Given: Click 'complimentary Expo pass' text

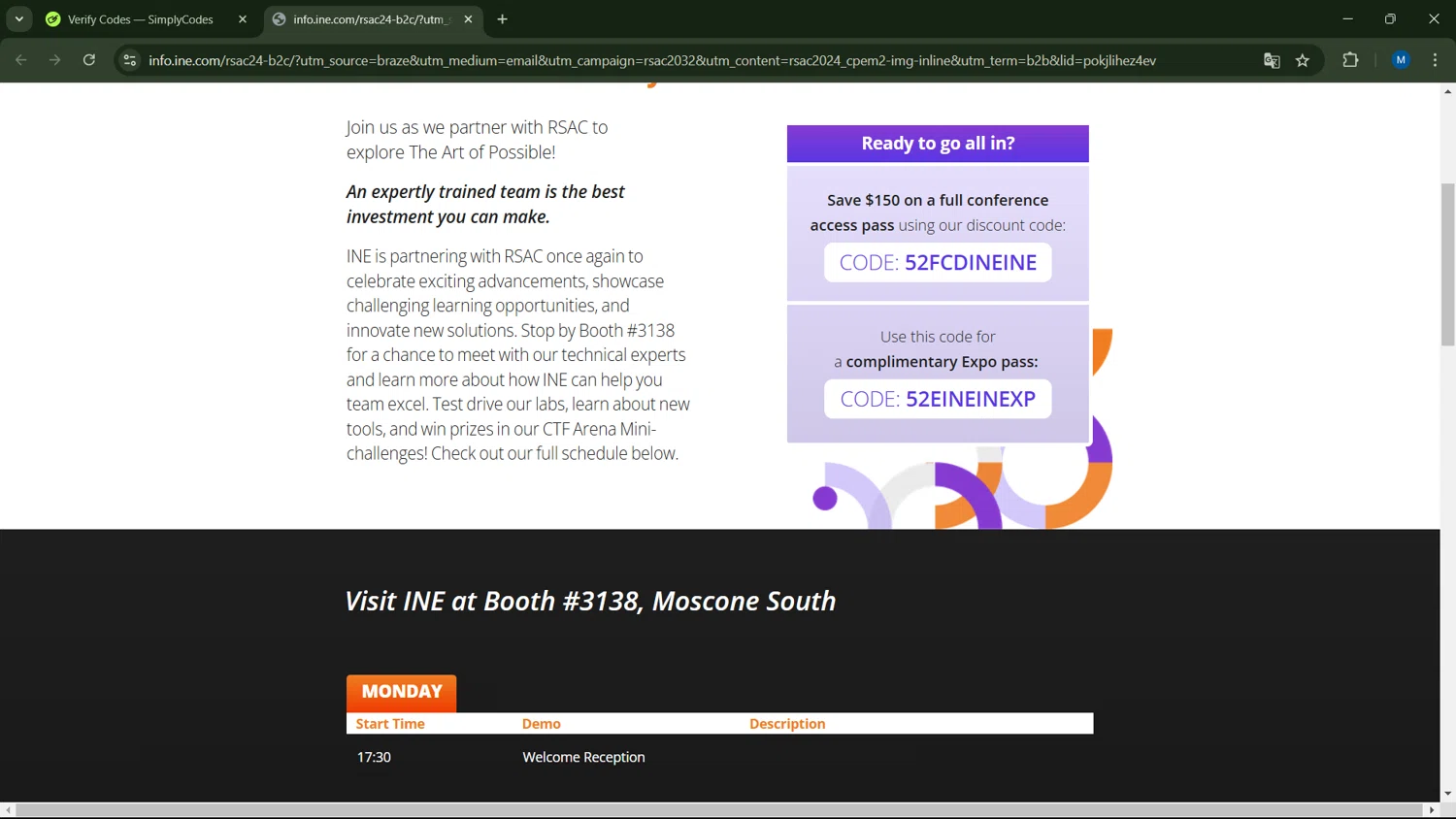Looking at the screenshot, I should 941,362.
